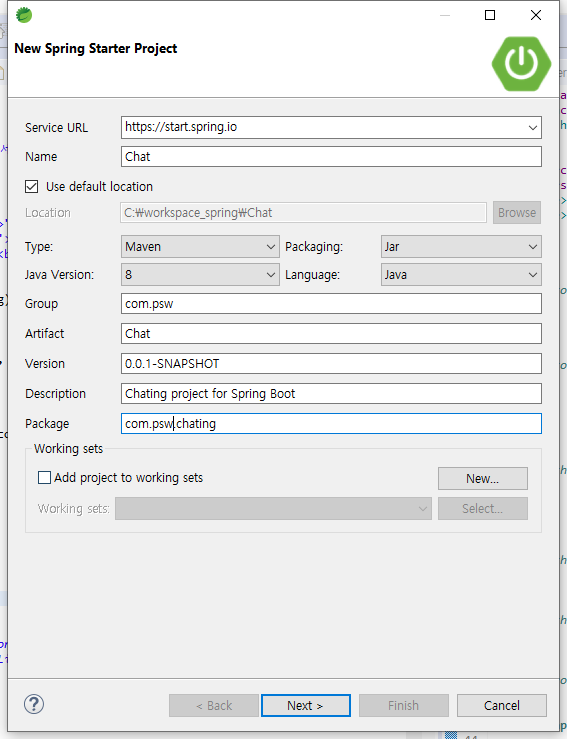Focus the Artifact input field

pos(331,334)
